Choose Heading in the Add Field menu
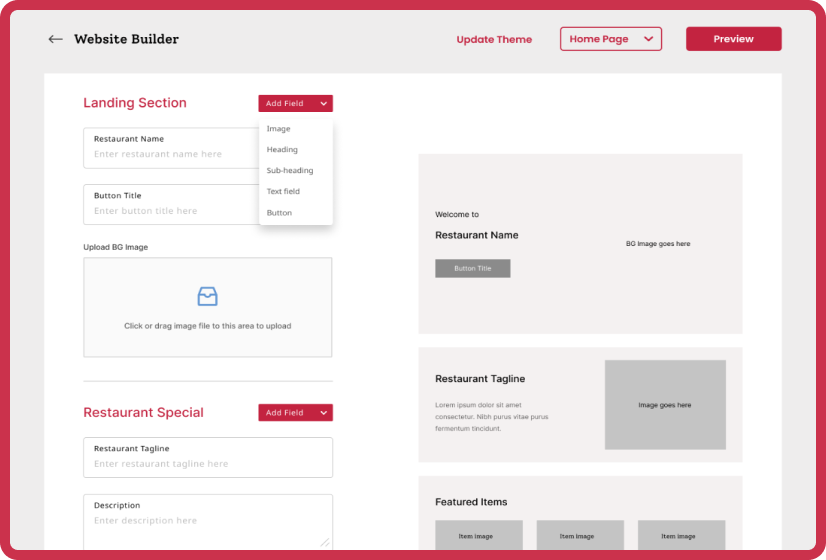The image size is (826, 560). [282, 150]
